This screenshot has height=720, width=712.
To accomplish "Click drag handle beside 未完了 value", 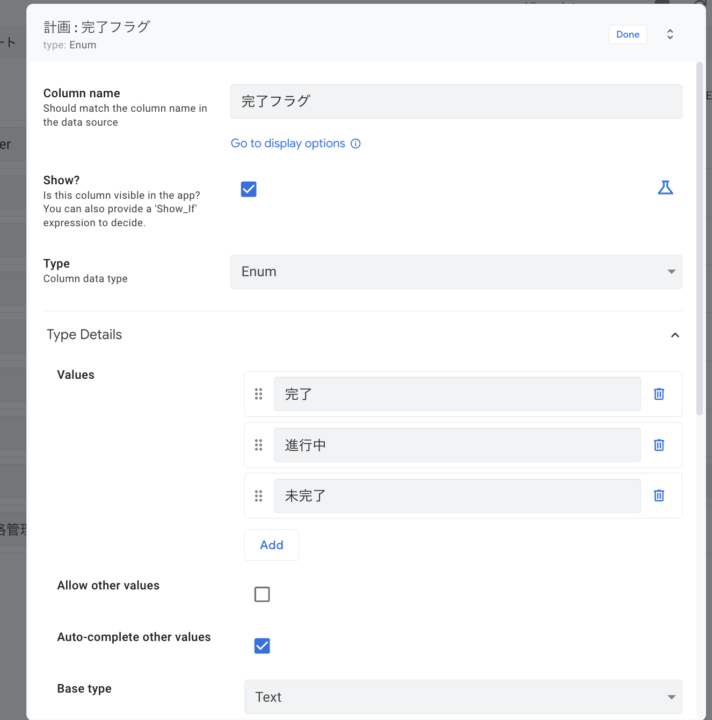I will point(259,495).
